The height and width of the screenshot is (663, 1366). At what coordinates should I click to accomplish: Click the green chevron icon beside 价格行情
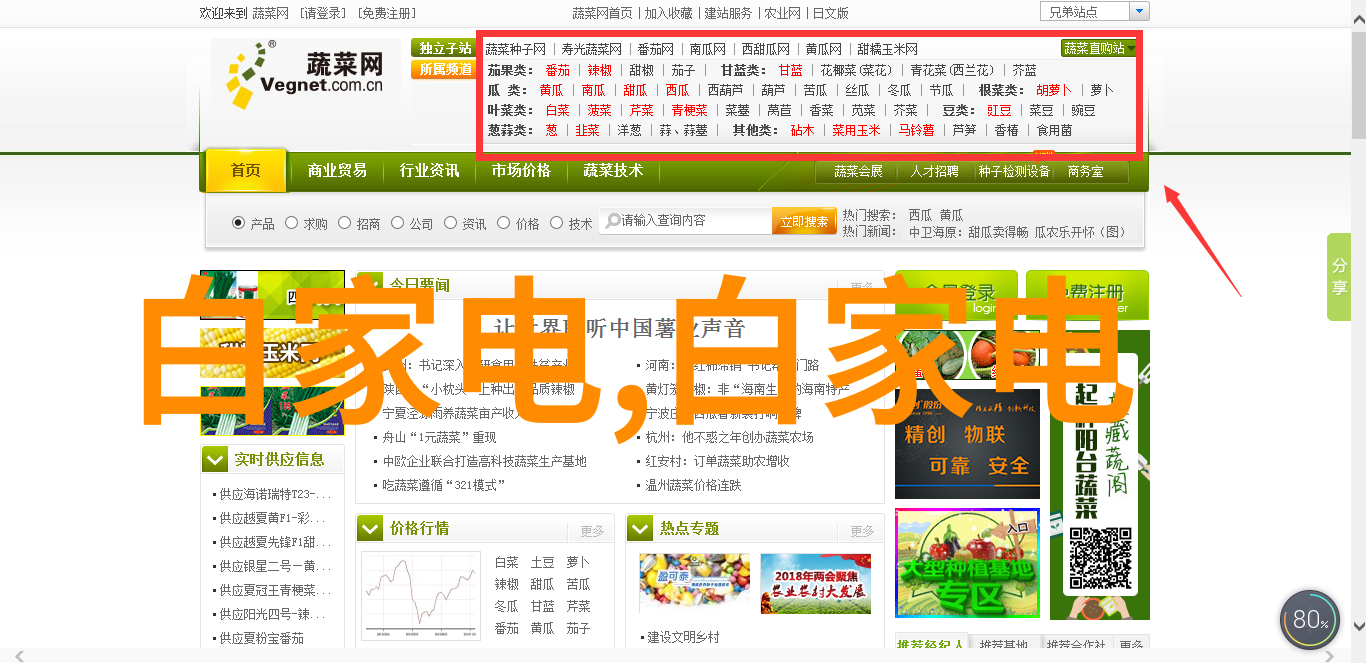[370, 528]
